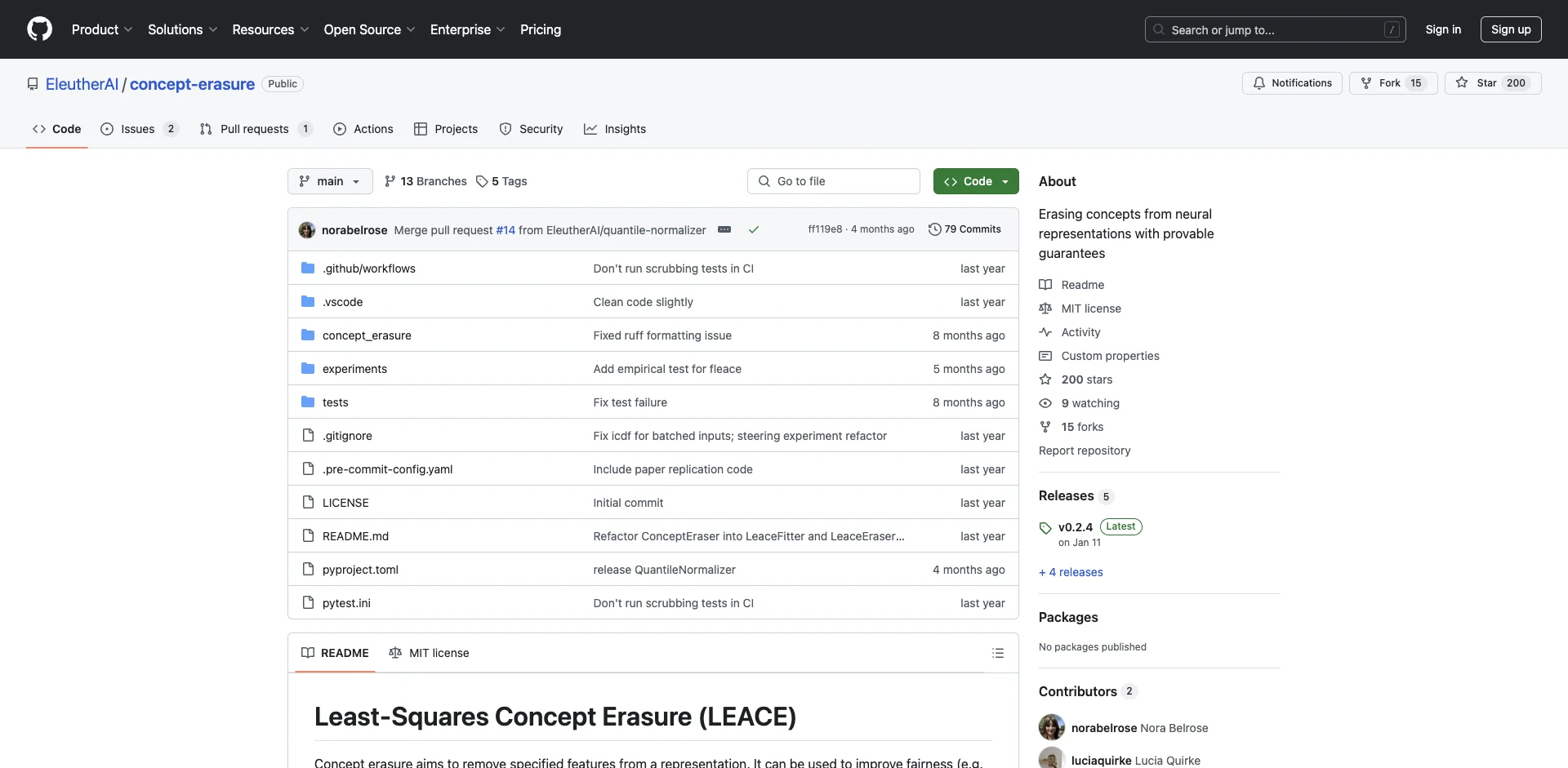Star the repository
The image size is (1568, 768).
(1493, 83)
